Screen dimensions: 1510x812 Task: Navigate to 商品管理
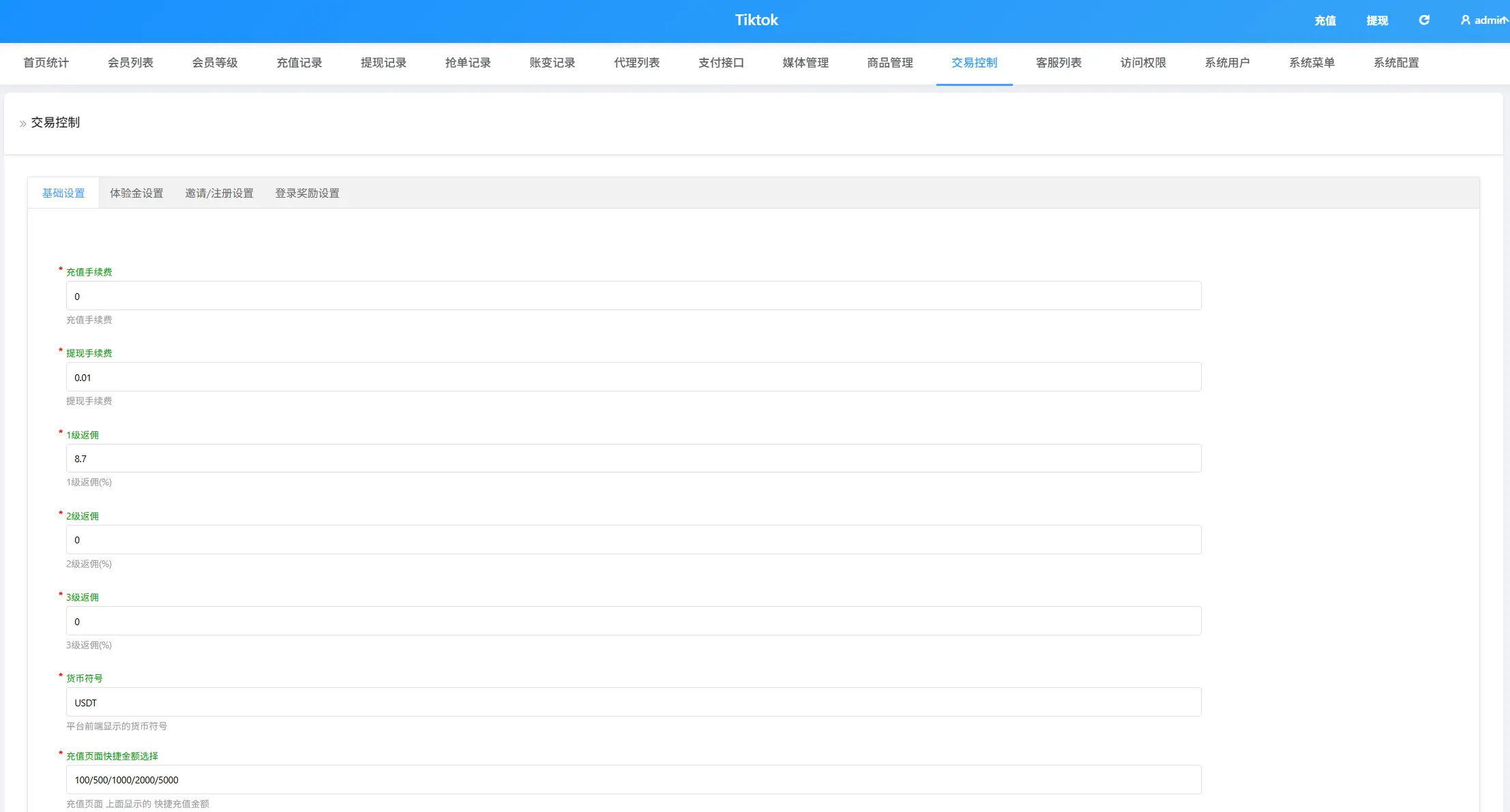pos(890,63)
